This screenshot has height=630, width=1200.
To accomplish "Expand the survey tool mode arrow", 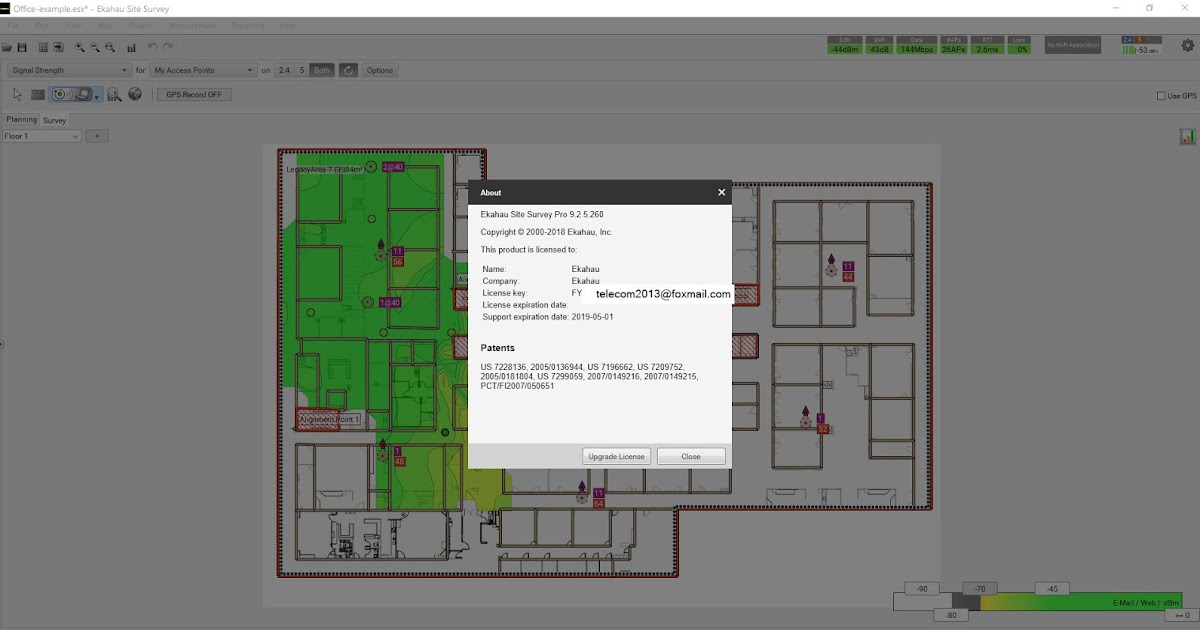I will click(97, 96).
